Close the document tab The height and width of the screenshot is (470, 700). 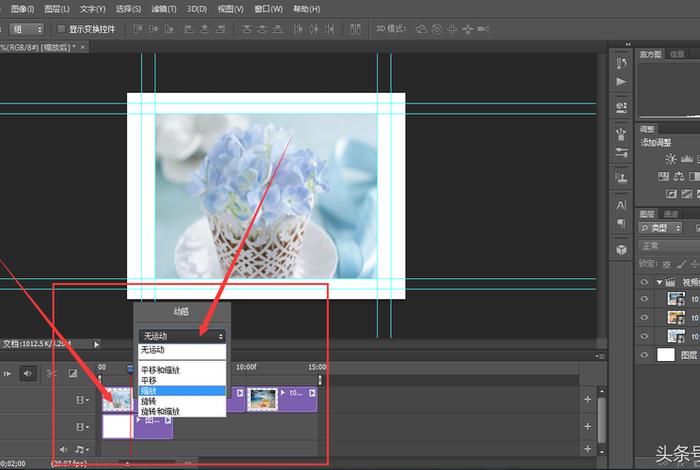(x=83, y=47)
